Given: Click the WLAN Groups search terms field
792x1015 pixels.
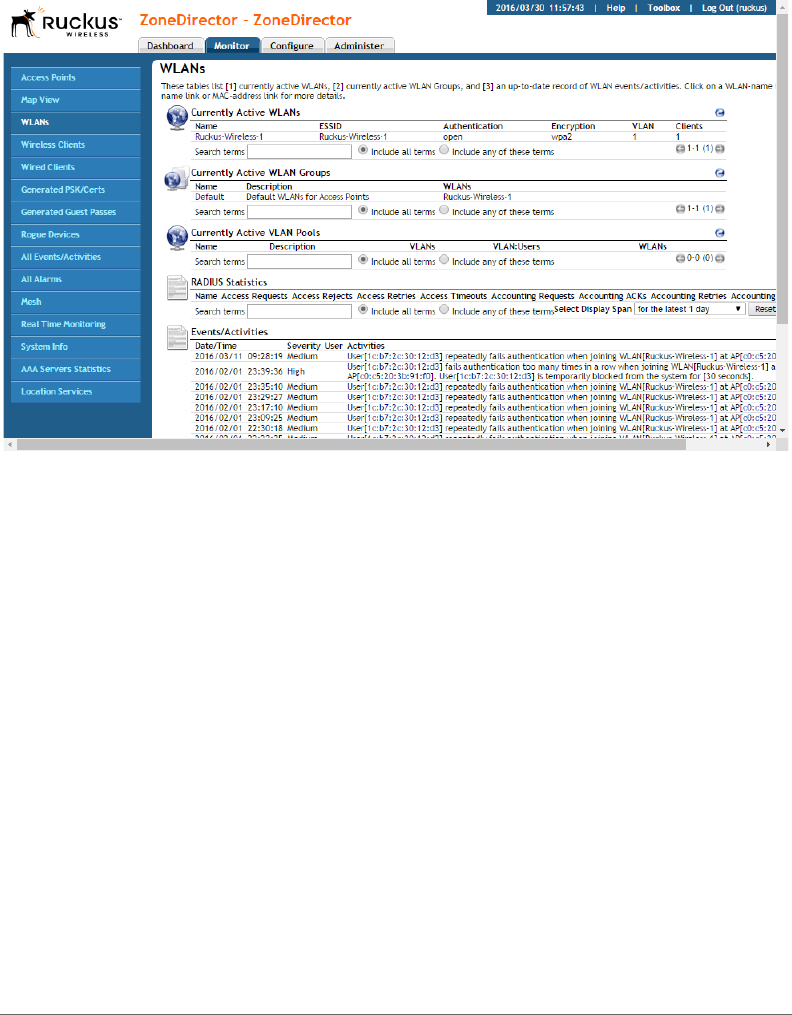Looking at the screenshot, I should (300, 212).
